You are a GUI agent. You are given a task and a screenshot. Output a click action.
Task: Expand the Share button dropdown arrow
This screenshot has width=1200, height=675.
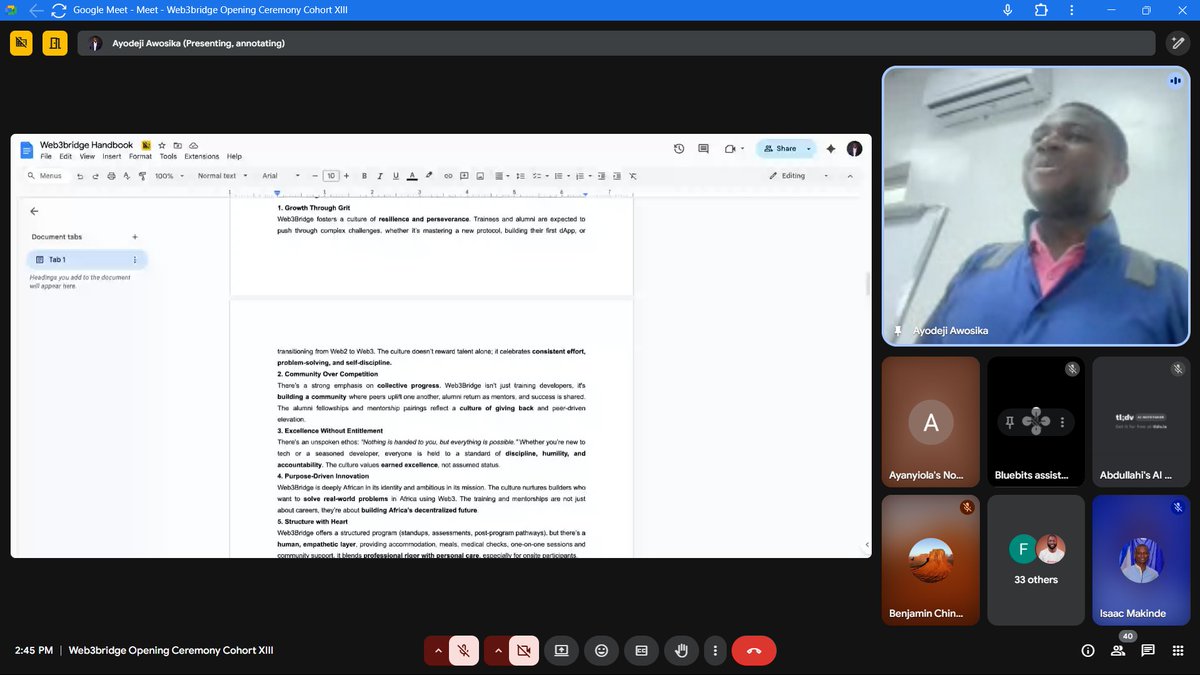click(808, 148)
